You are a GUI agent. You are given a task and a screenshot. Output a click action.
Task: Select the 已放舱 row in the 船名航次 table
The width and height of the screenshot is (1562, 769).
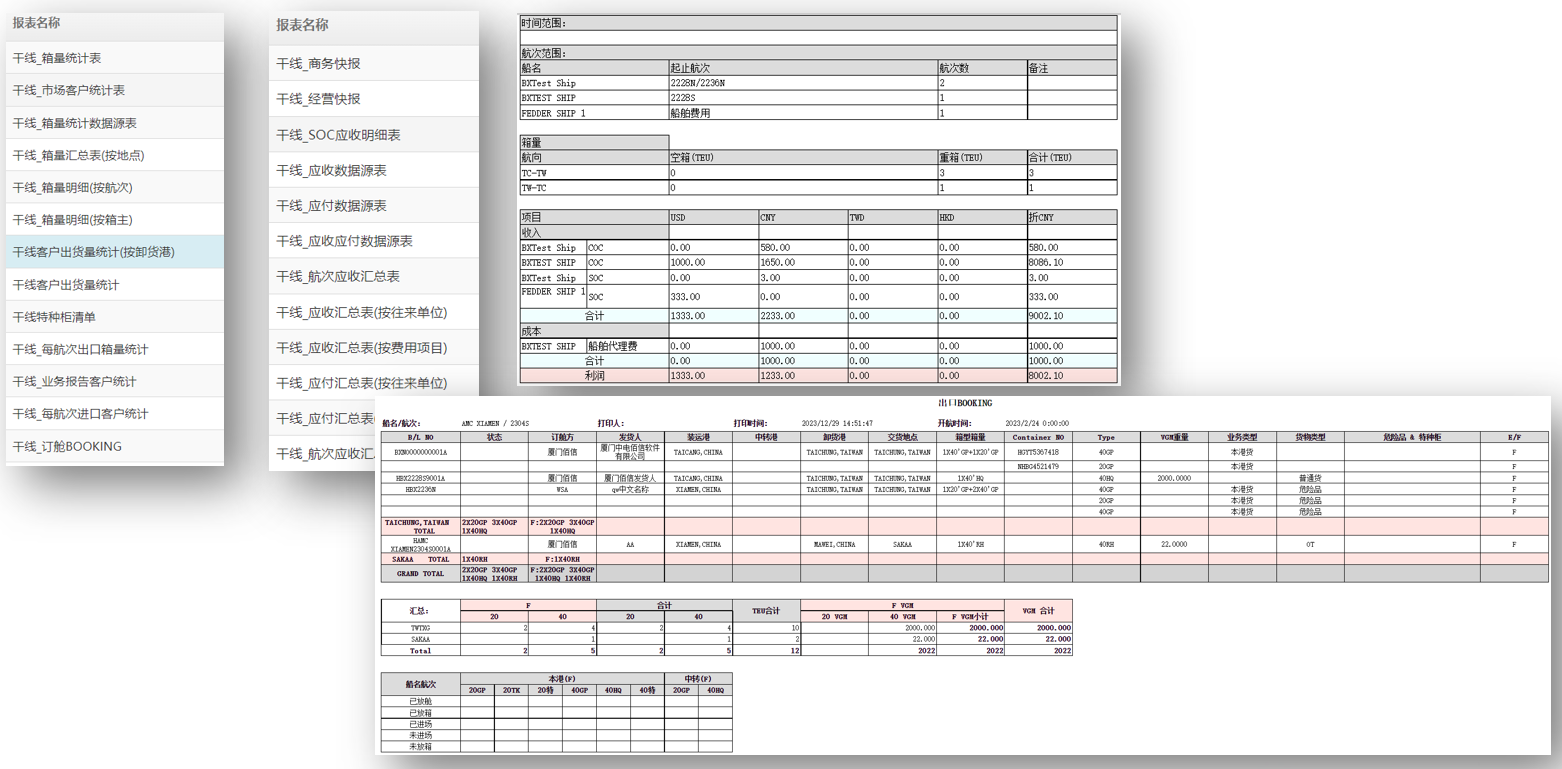418,699
